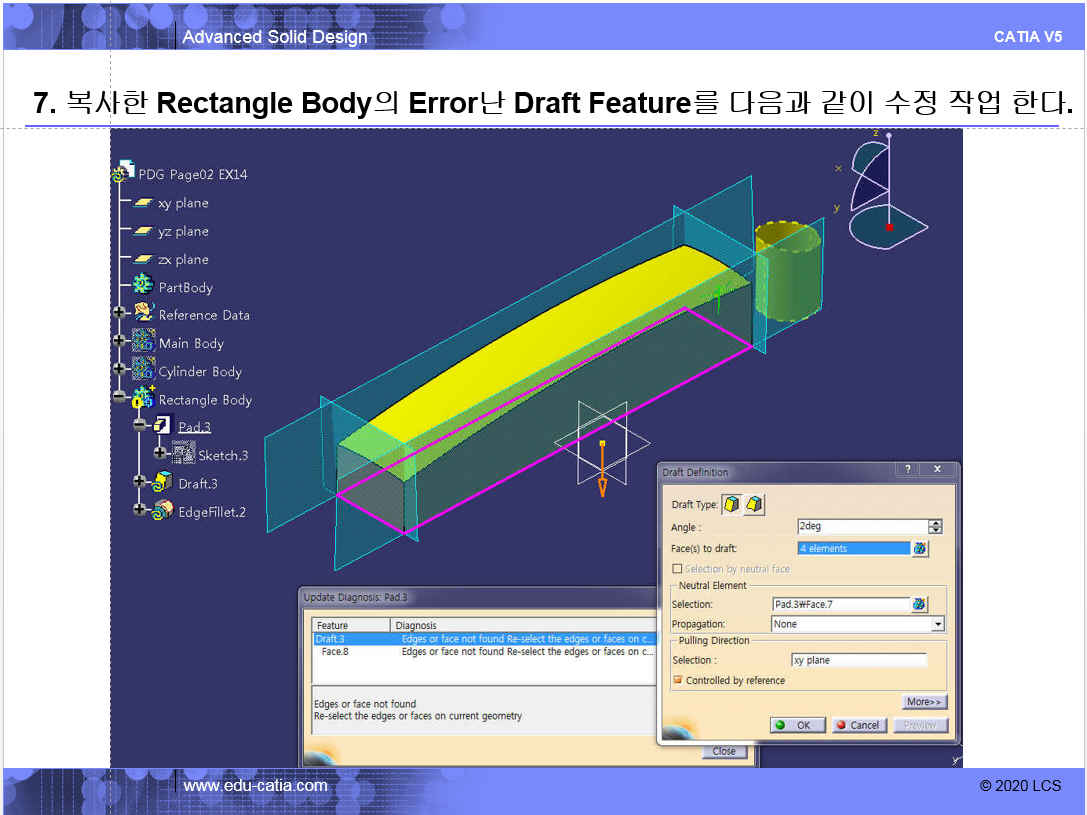Click the PartBody gear icon

[143, 286]
